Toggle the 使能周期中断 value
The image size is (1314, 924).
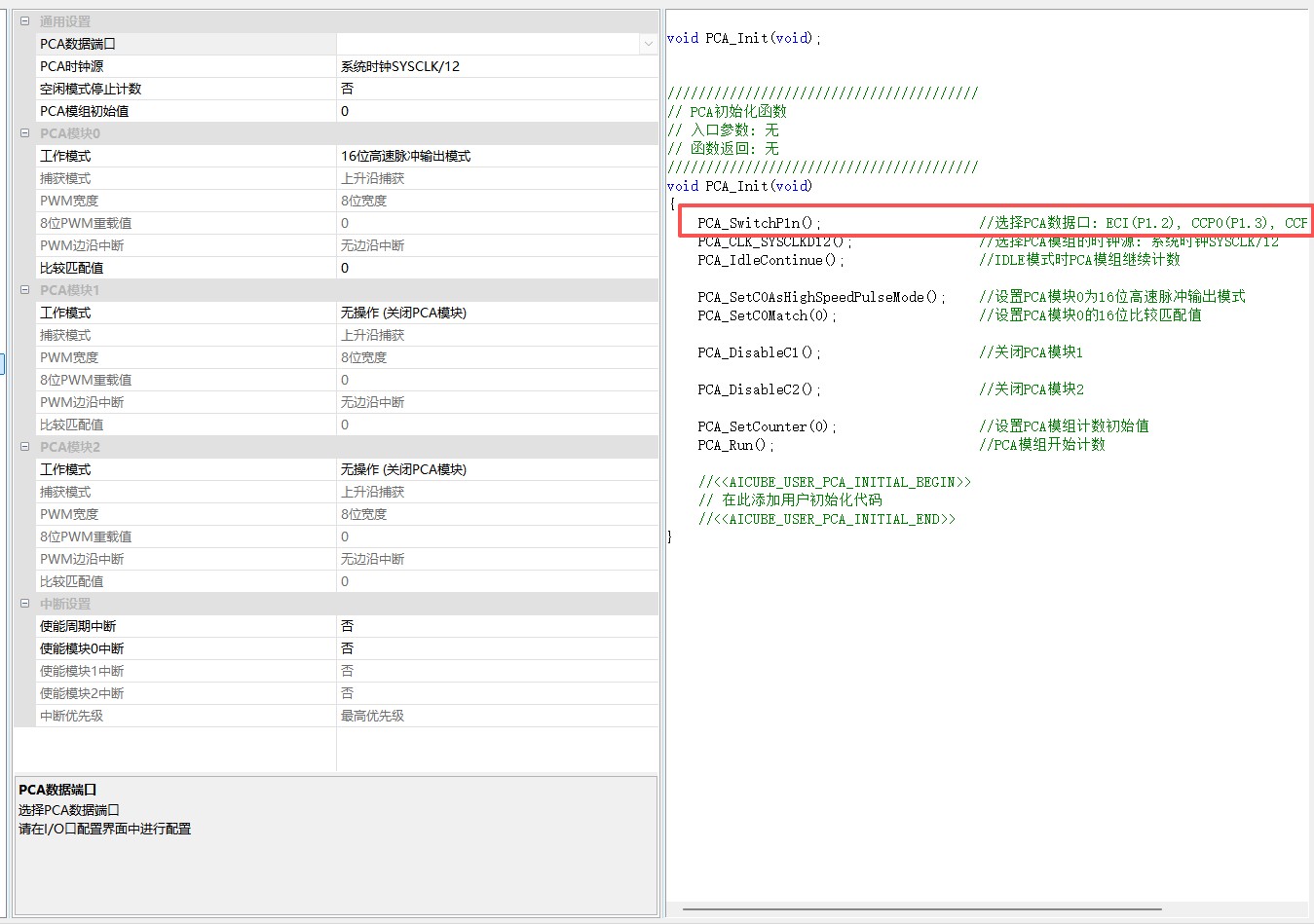(x=497, y=626)
